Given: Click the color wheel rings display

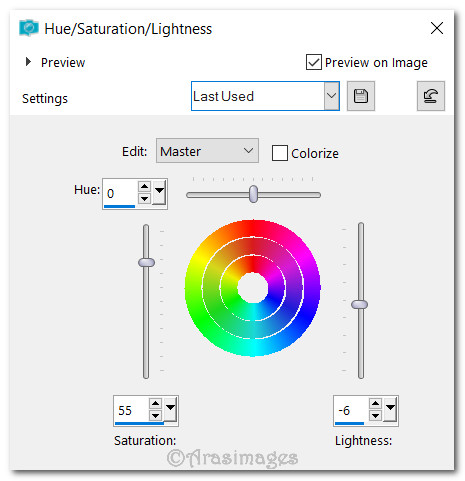Looking at the screenshot, I should 253,288.
